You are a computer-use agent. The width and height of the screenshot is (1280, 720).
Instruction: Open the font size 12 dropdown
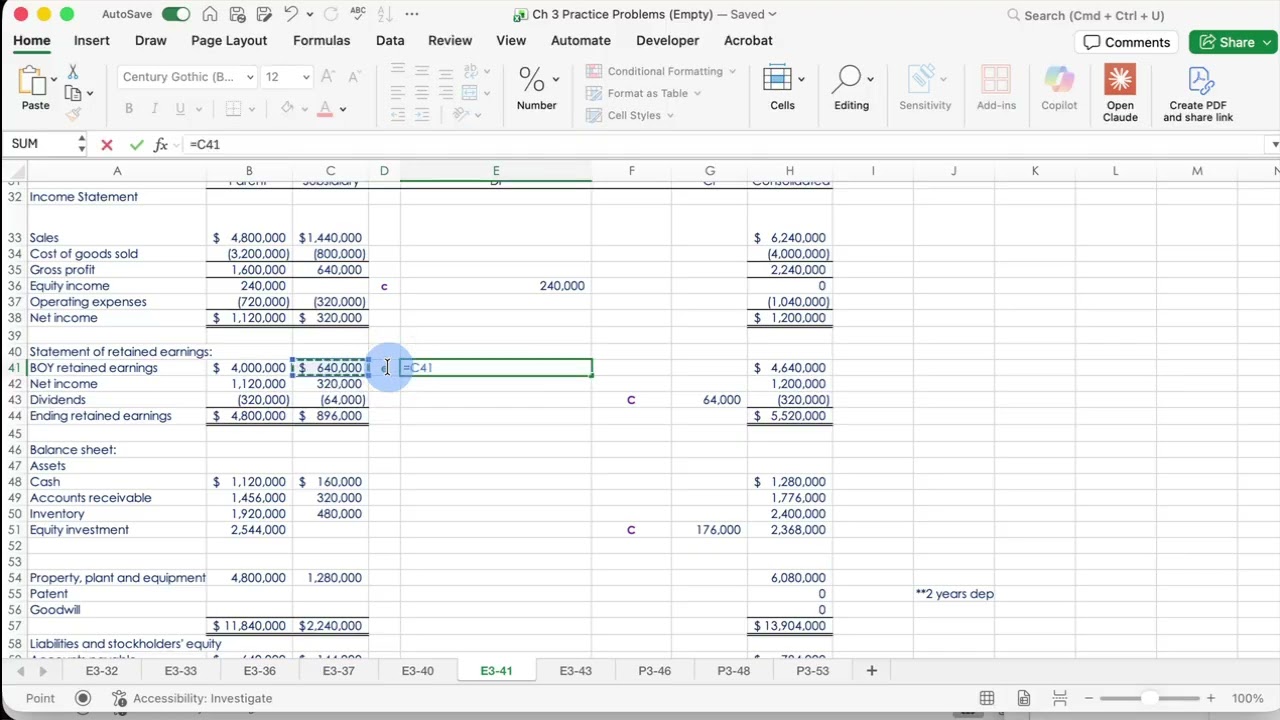[306, 77]
